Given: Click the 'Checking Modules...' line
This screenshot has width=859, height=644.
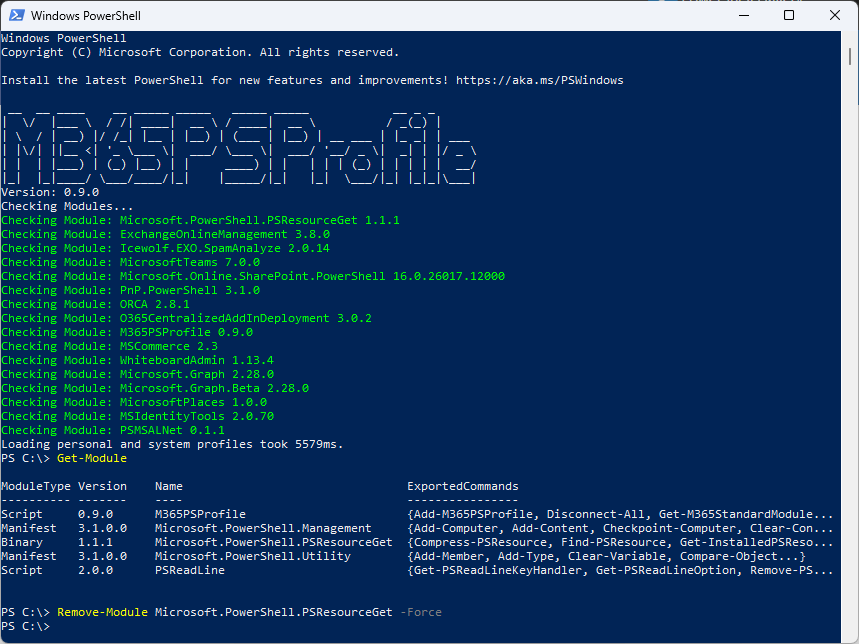Looking at the screenshot, I should [x=67, y=206].
